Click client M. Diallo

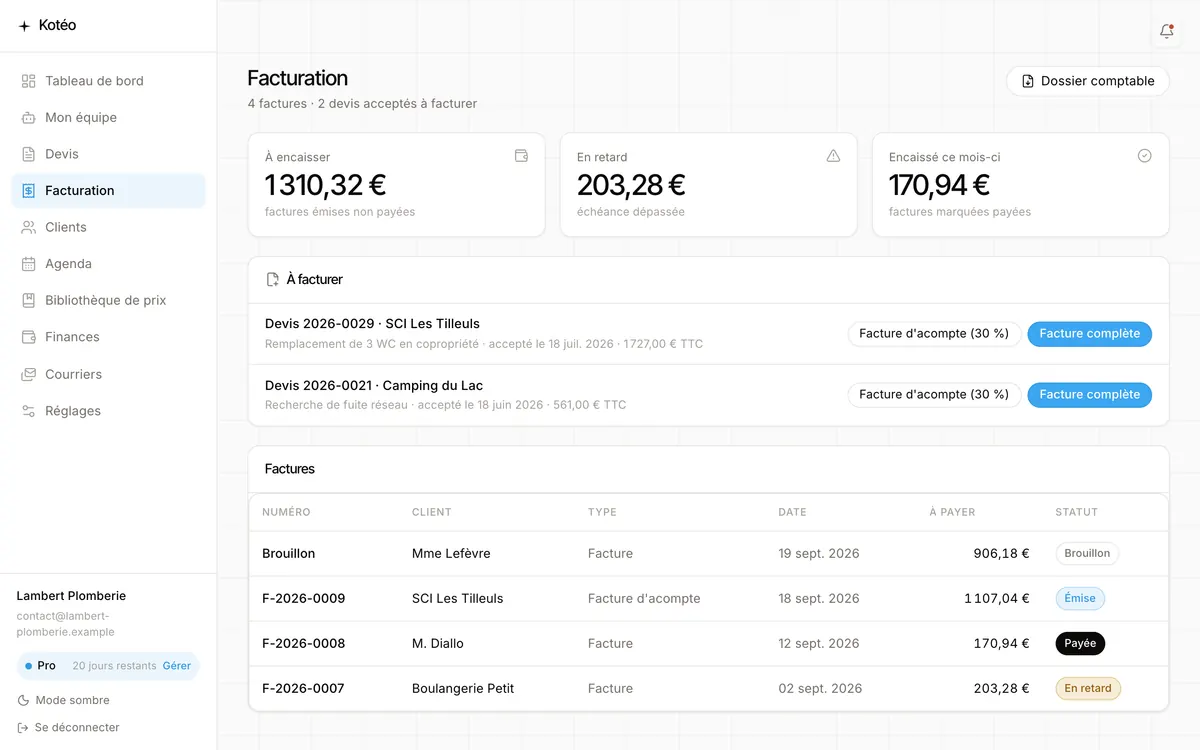[438, 644]
